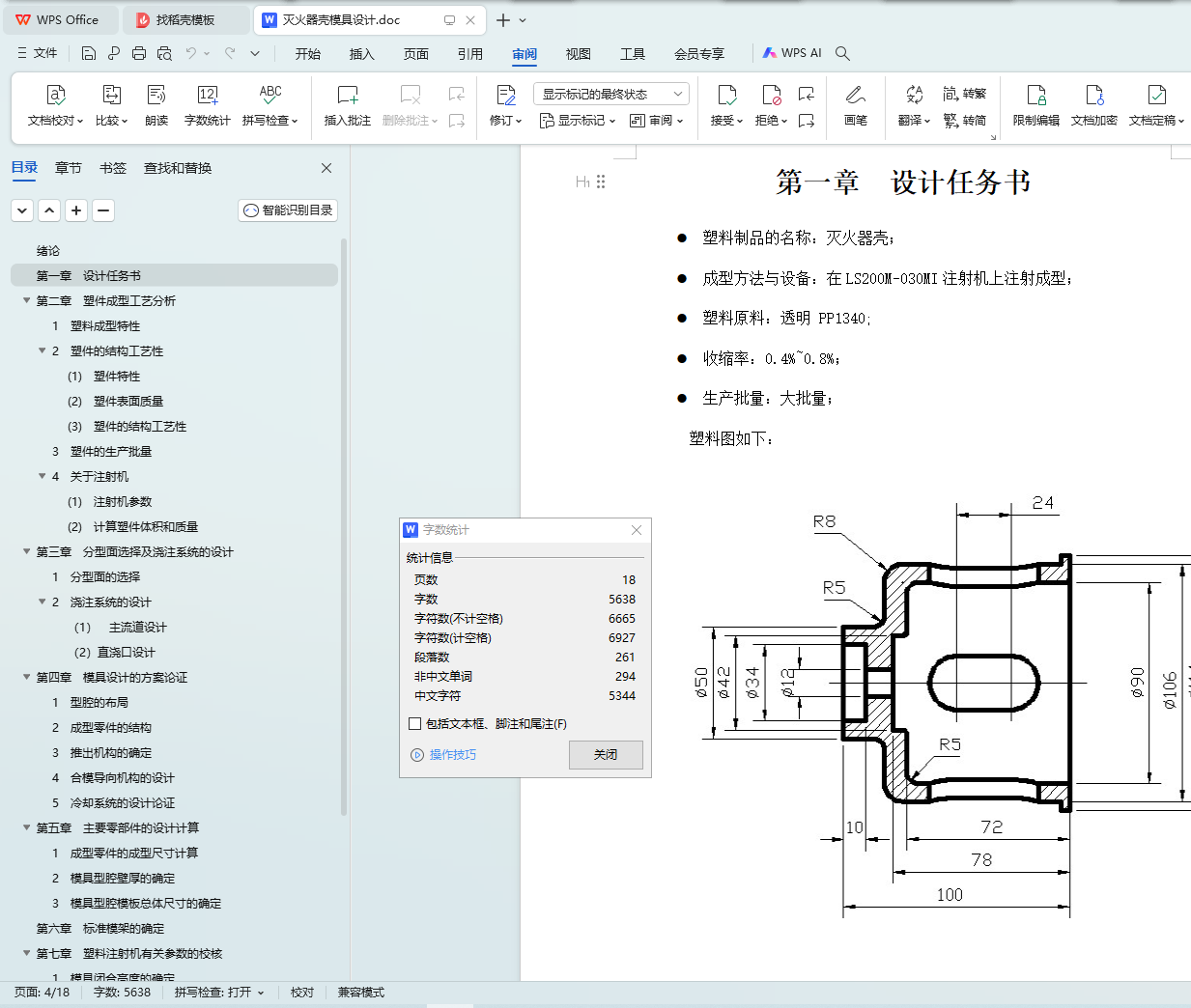Click 文档加密 document encryption icon
The image size is (1191, 1008).
tap(1094, 95)
